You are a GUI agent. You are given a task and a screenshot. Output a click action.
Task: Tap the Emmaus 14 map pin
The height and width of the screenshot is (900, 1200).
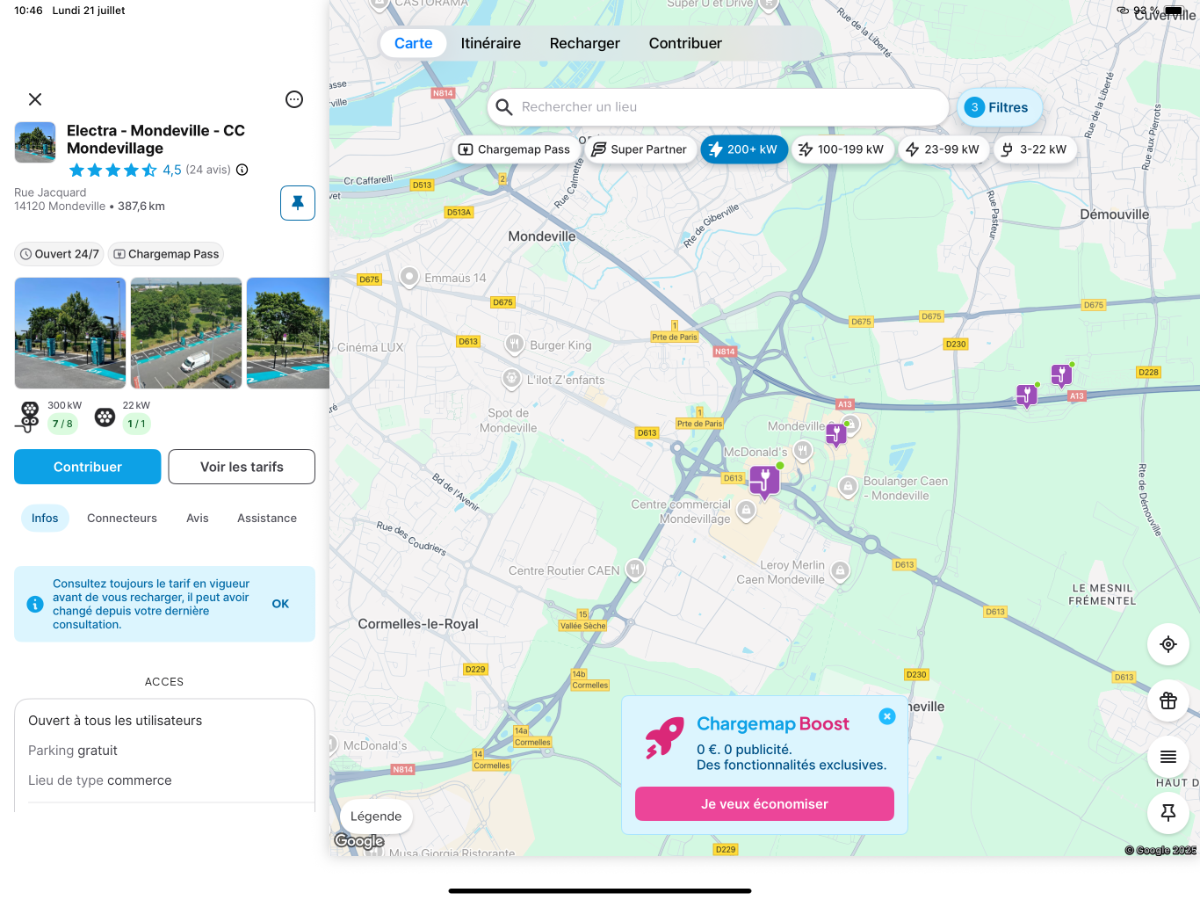click(x=408, y=277)
